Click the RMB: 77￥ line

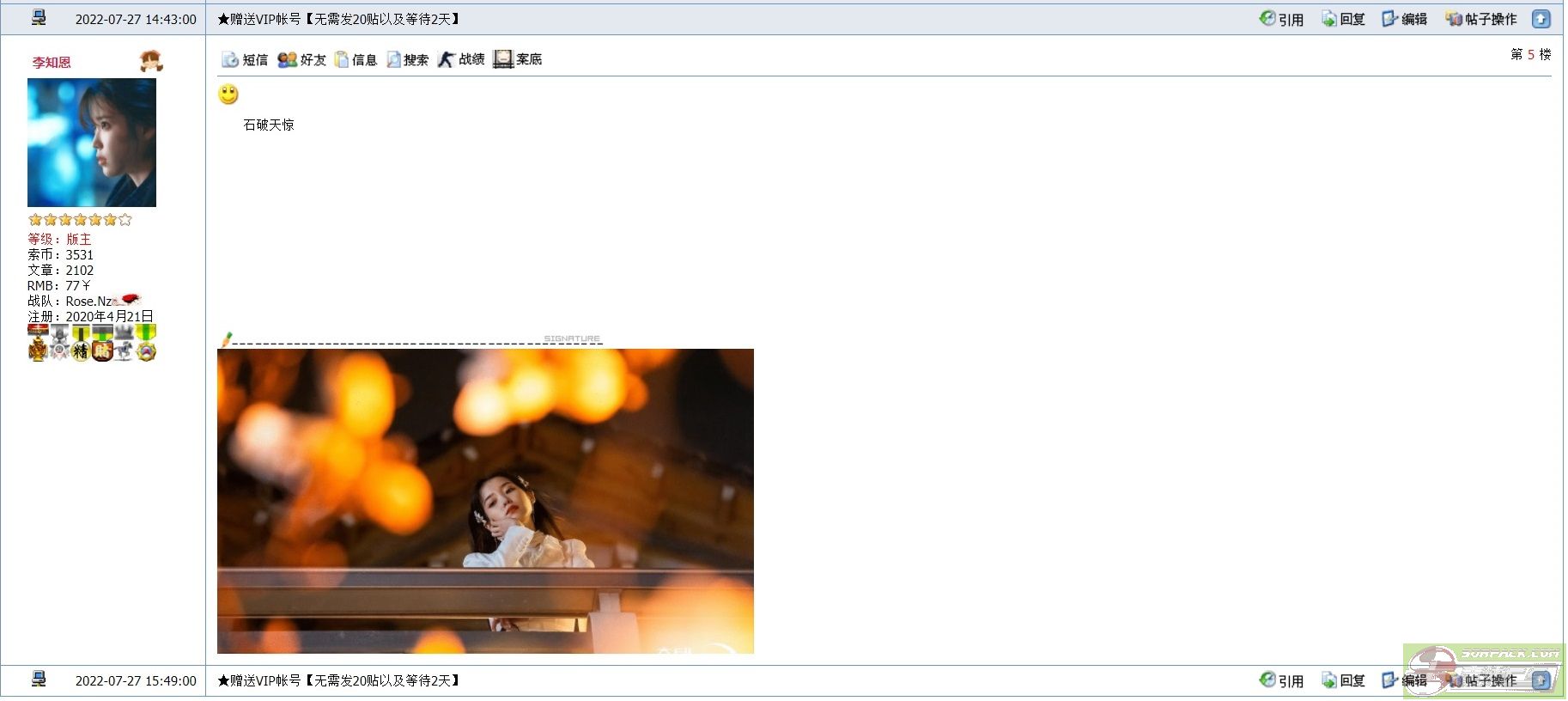(59, 285)
